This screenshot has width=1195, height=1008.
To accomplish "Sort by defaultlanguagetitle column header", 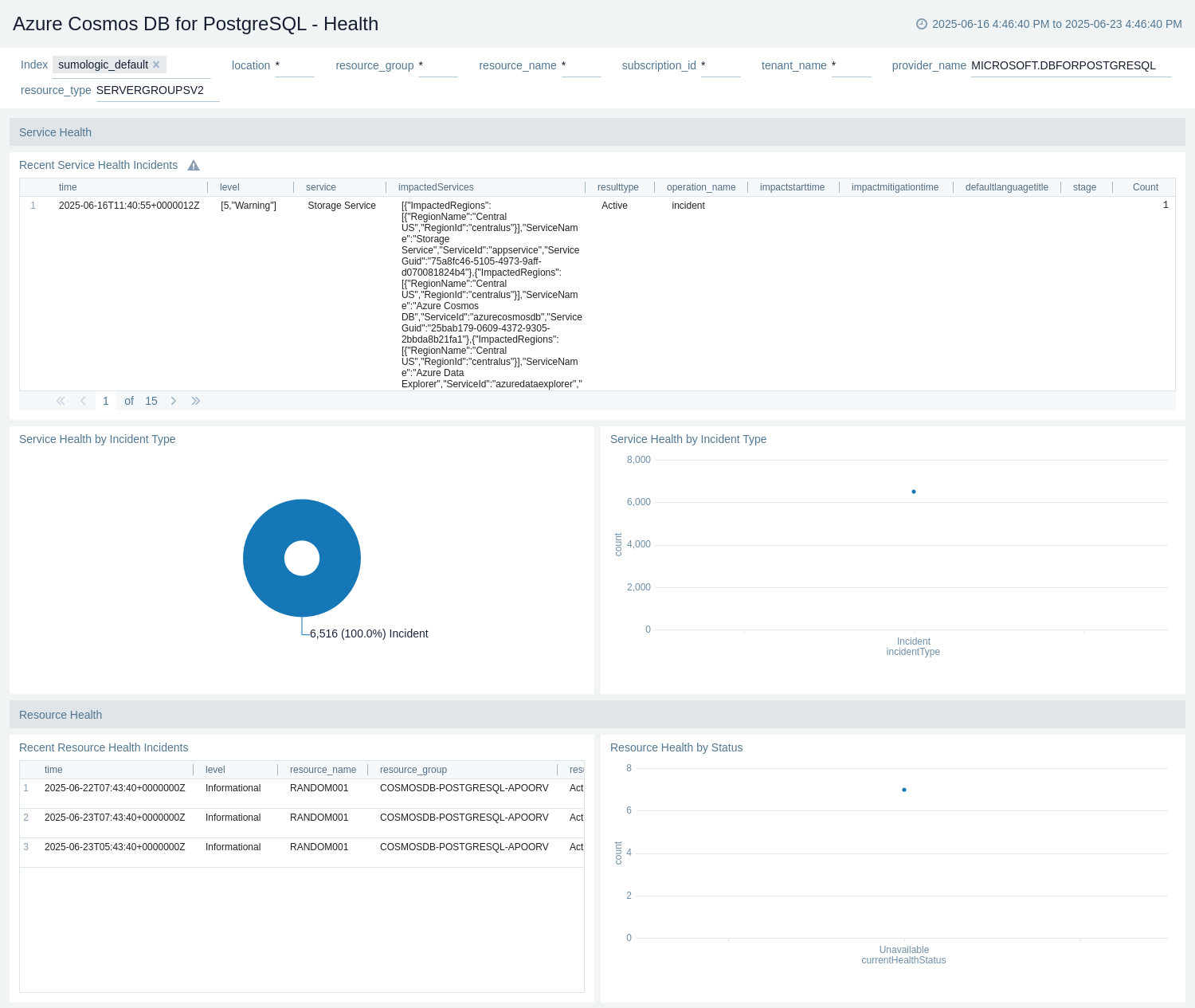I will tap(1007, 187).
